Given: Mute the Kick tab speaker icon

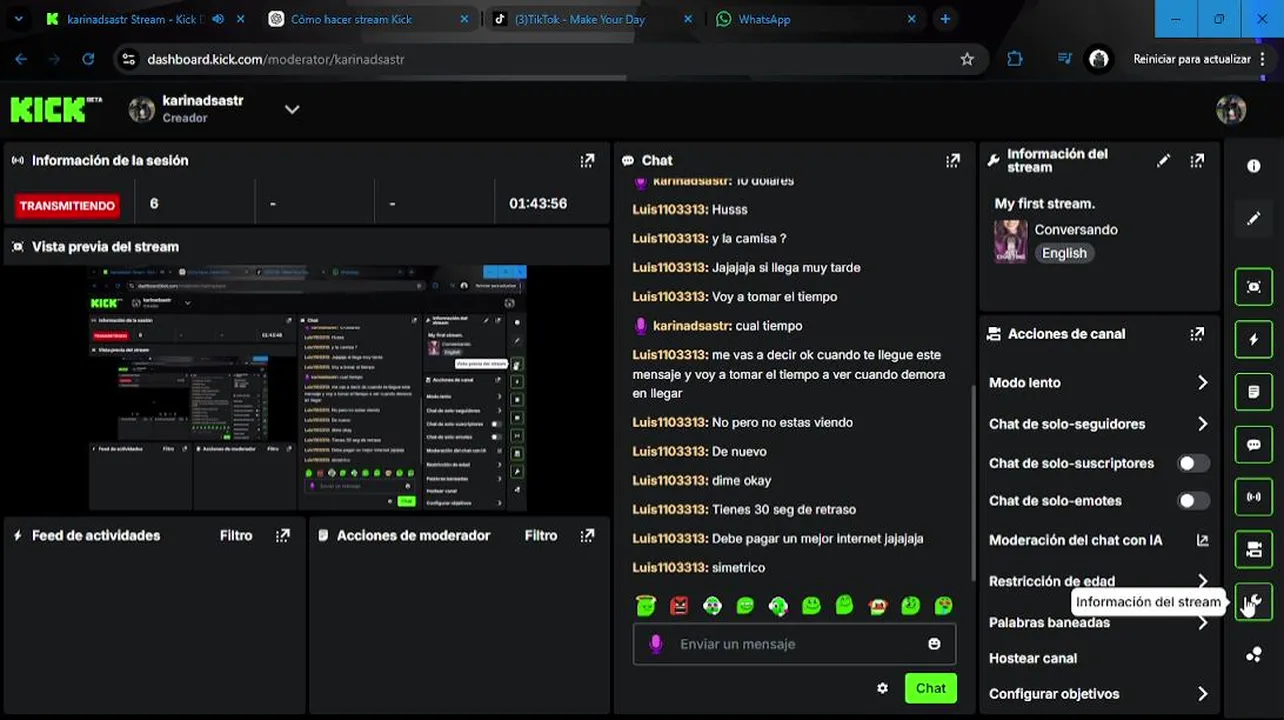Looking at the screenshot, I should click(218, 19).
